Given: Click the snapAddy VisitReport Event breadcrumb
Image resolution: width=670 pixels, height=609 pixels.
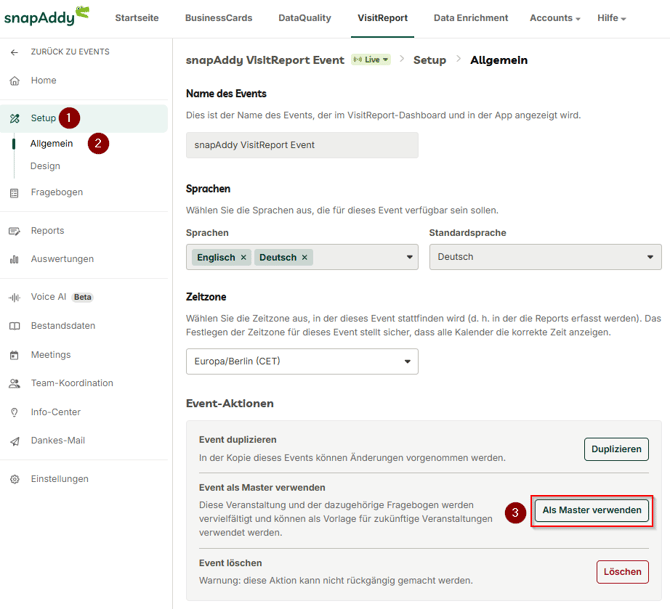Looking at the screenshot, I should [x=265, y=60].
